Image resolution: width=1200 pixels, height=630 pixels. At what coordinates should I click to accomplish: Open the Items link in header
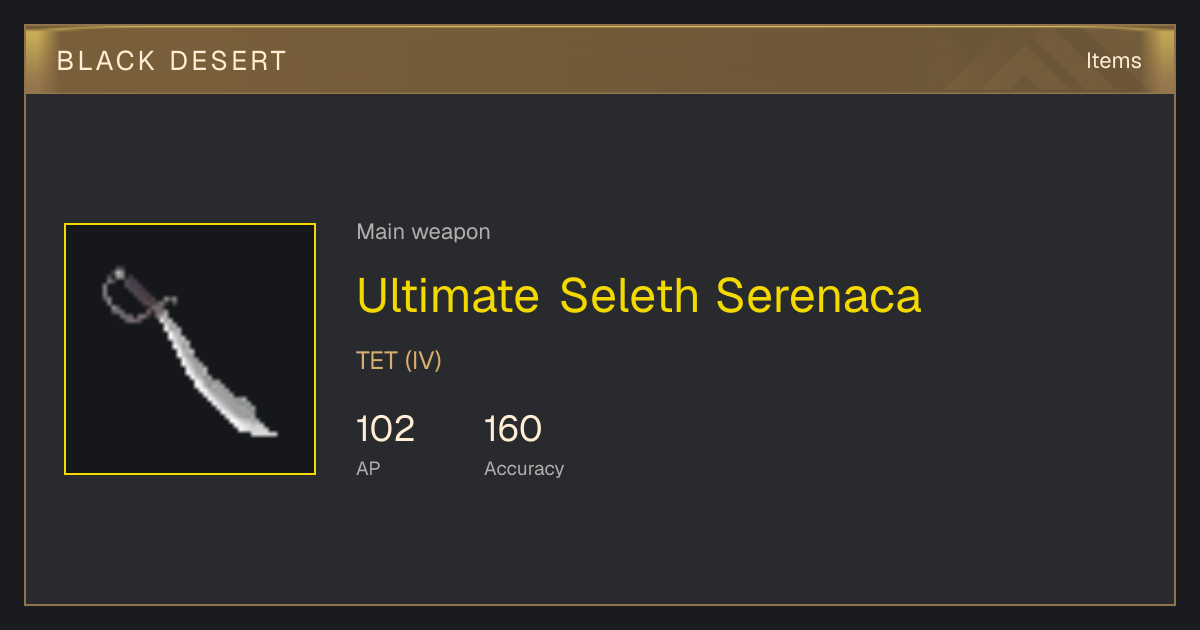[1113, 61]
